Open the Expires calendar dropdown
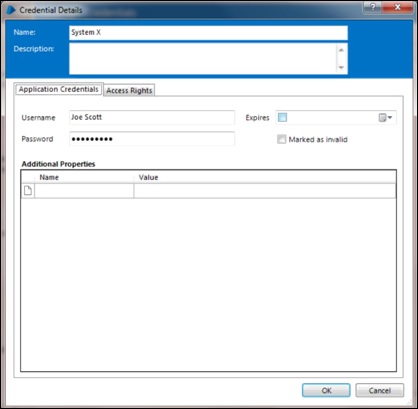 click(x=385, y=118)
